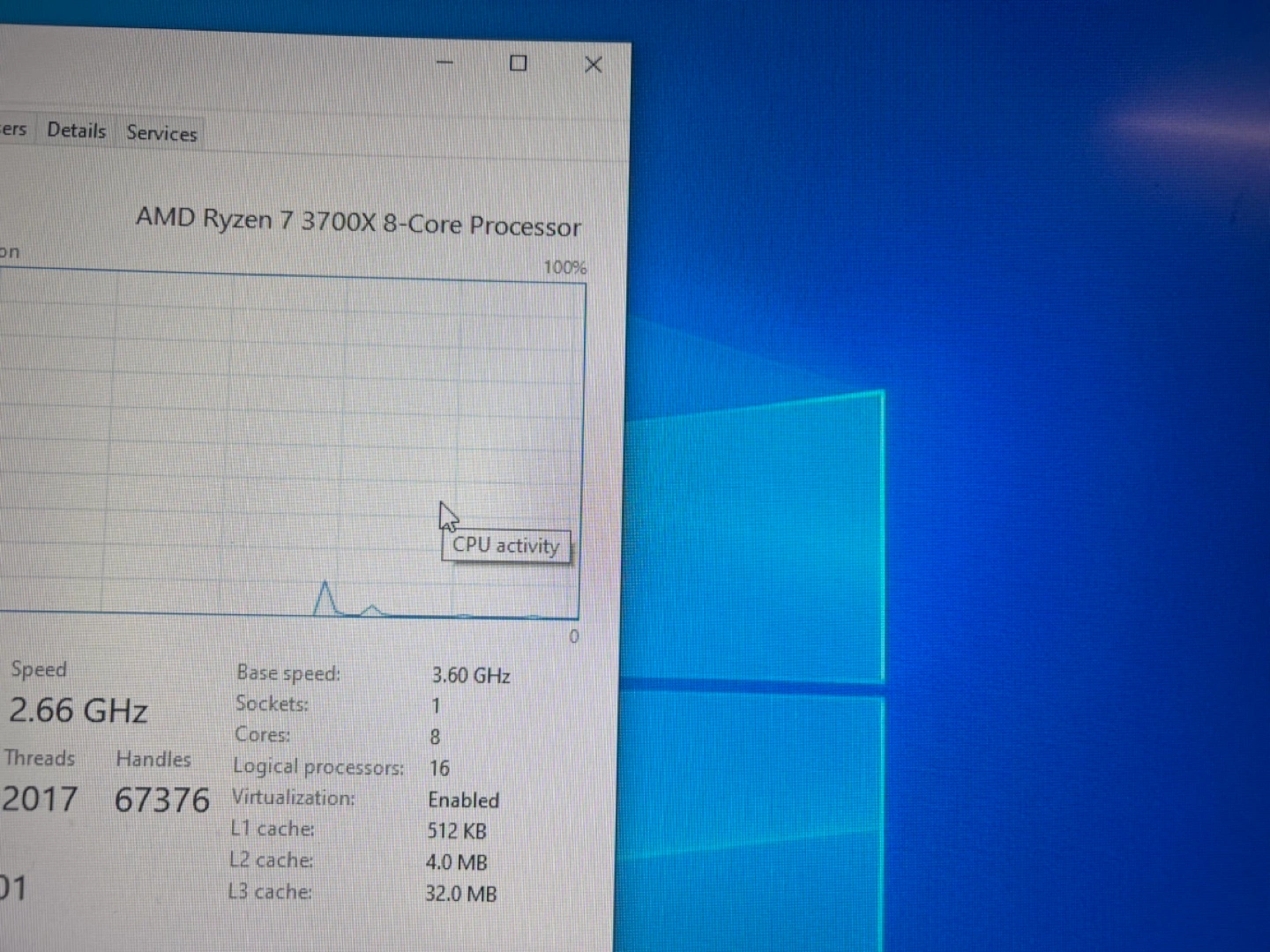Click the Base speed label
The height and width of the screenshot is (952, 1270).
click(x=288, y=673)
